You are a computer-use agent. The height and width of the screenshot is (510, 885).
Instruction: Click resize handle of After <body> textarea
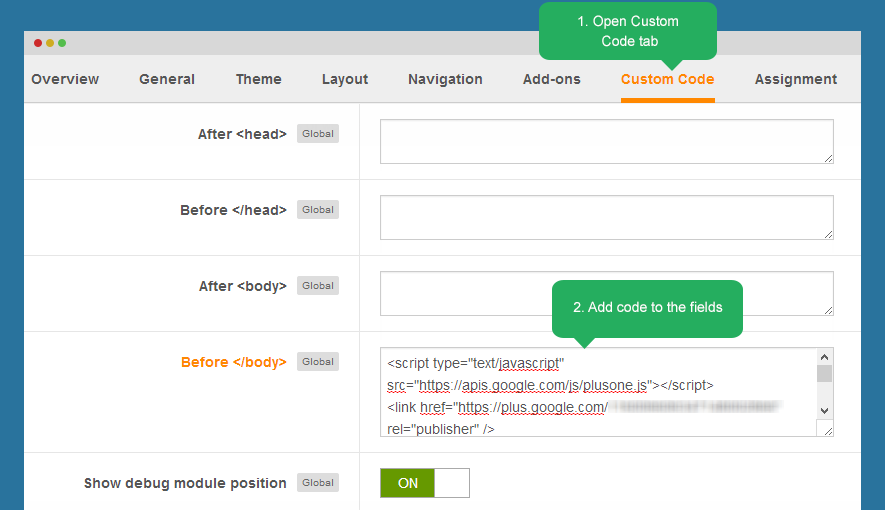coord(828,309)
